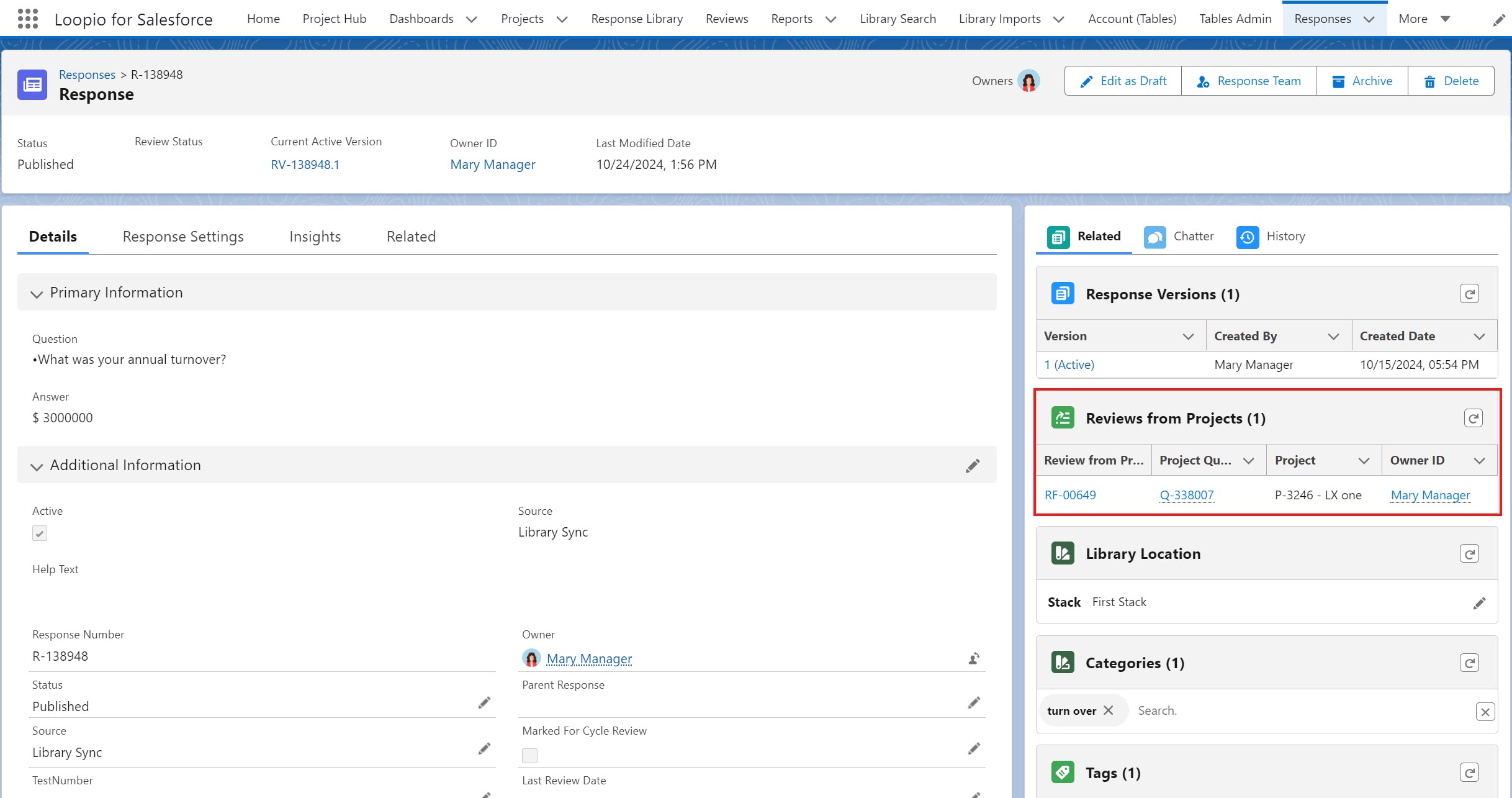Edit the Source Library Sync field

[x=484, y=748]
